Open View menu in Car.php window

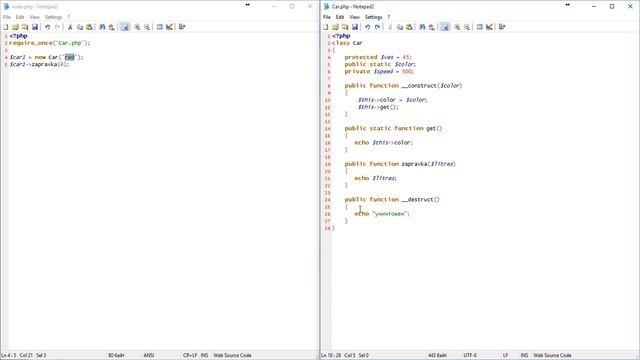coord(355,17)
